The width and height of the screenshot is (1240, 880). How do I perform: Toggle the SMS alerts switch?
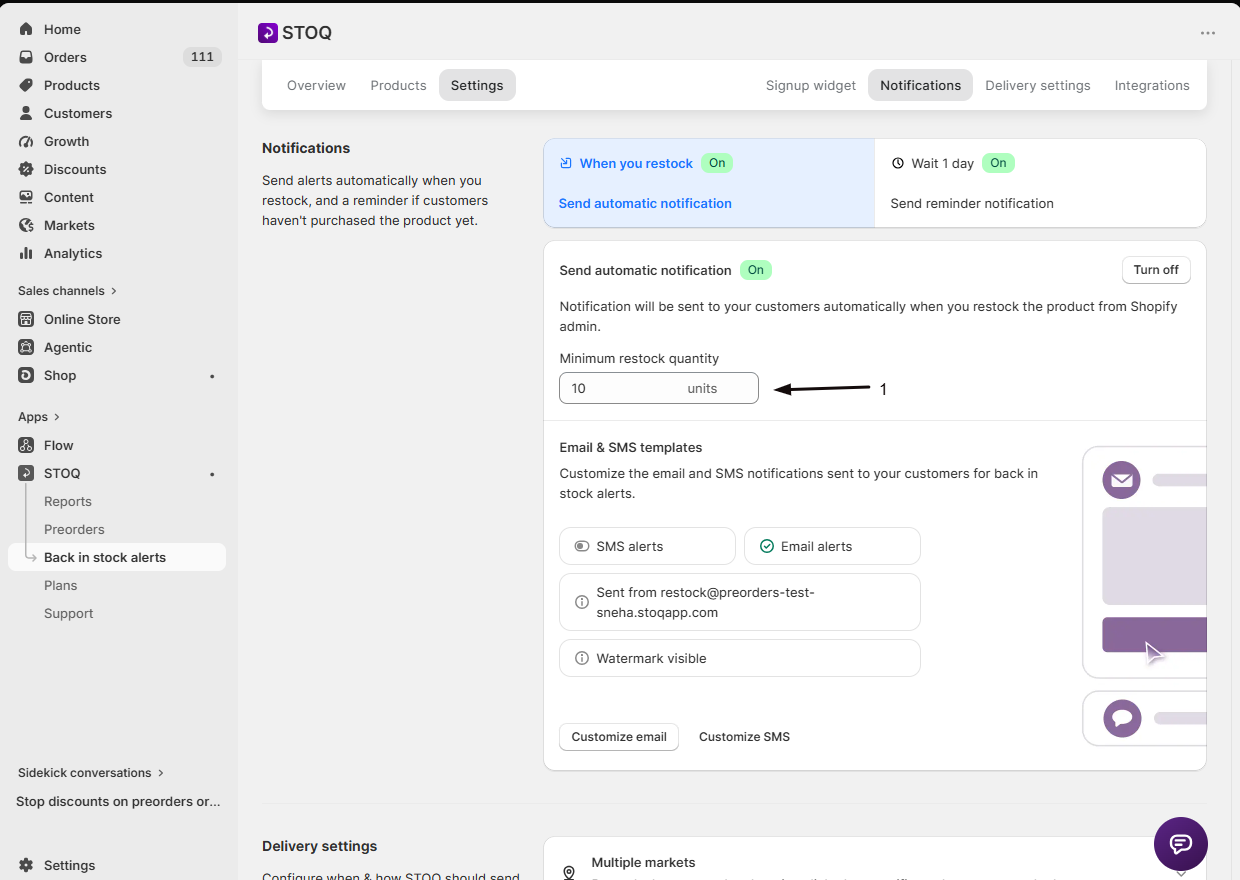tap(582, 546)
